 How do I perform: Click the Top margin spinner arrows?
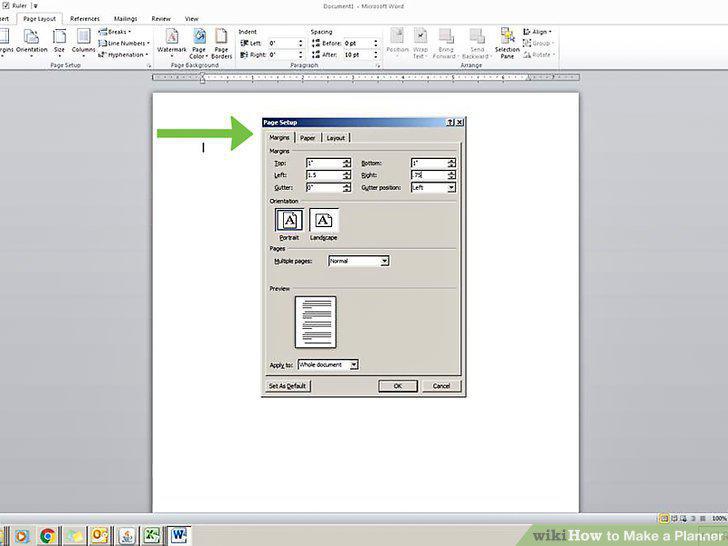[347, 163]
